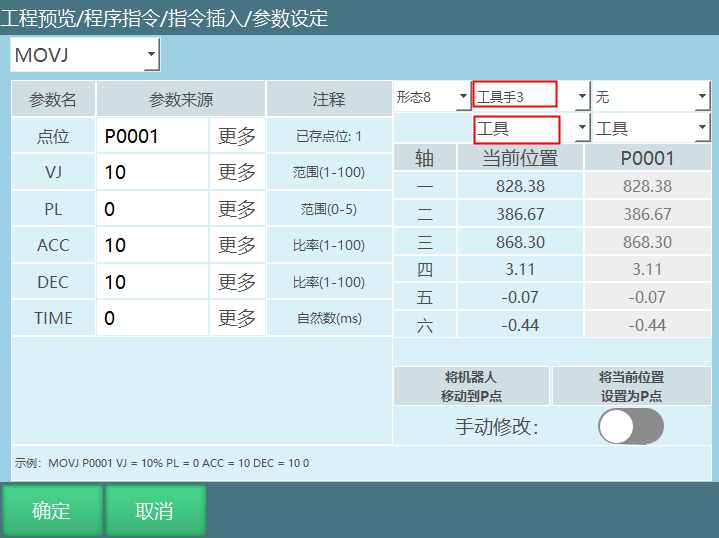
Task: Click the TIME value input field
Action: tap(152, 318)
